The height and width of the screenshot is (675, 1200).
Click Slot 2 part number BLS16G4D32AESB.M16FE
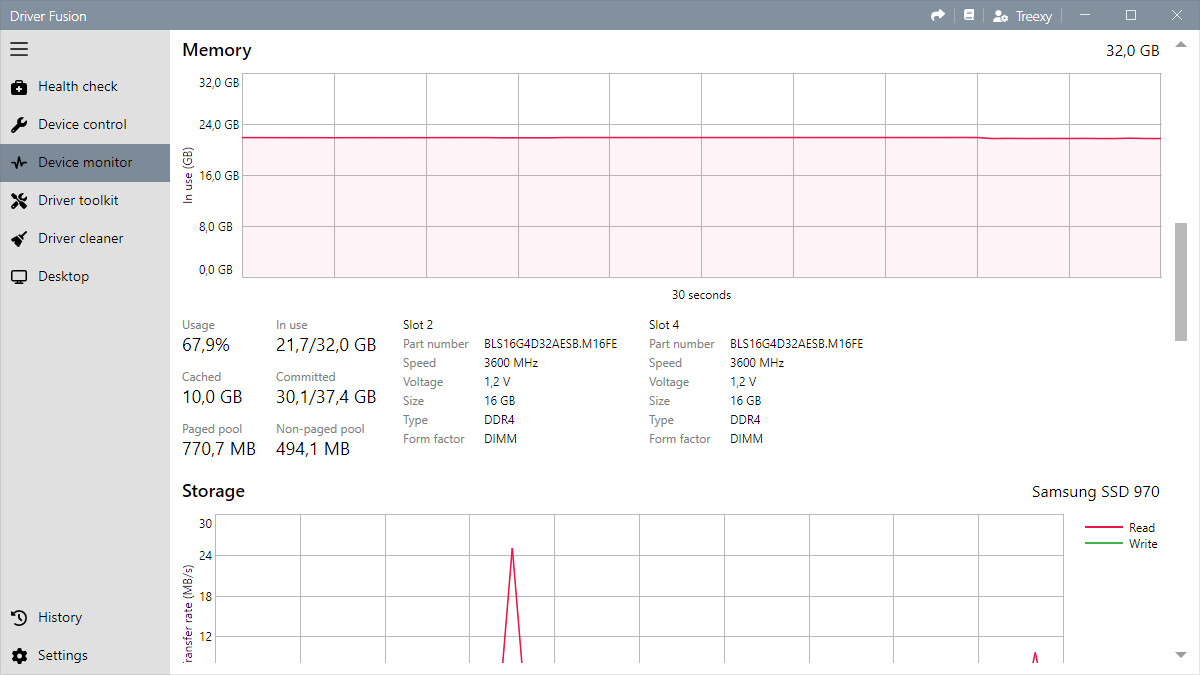coord(551,344)
